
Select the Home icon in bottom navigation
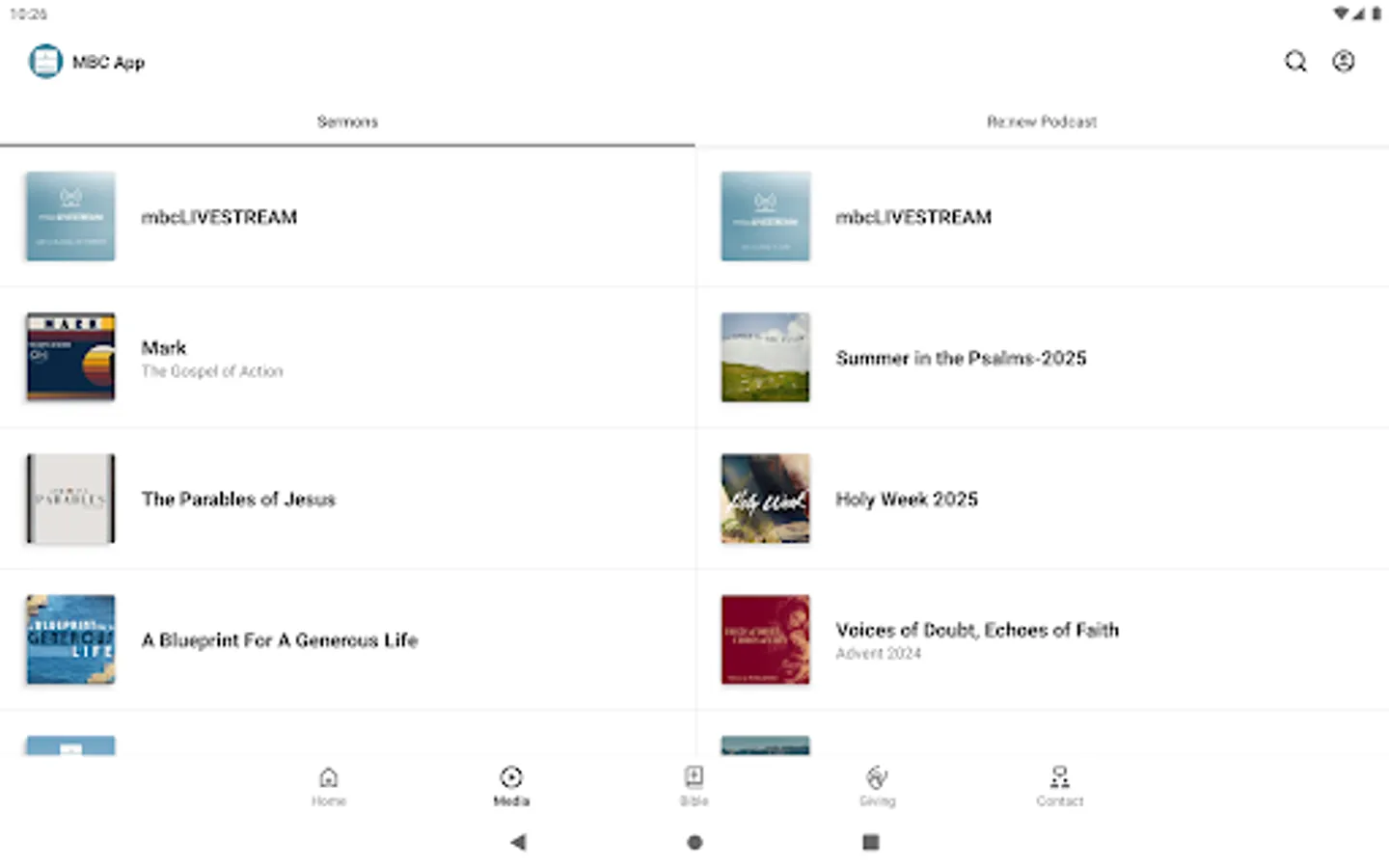pyautogui.click(x=329, y=785)
